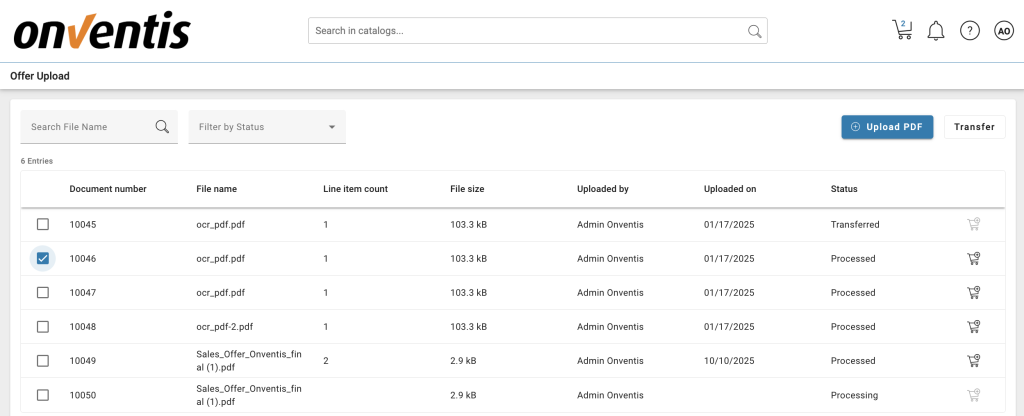This screenshot has height=416, width=1024.
Task: Click the Onventis logo
Action: pos(101,31)
